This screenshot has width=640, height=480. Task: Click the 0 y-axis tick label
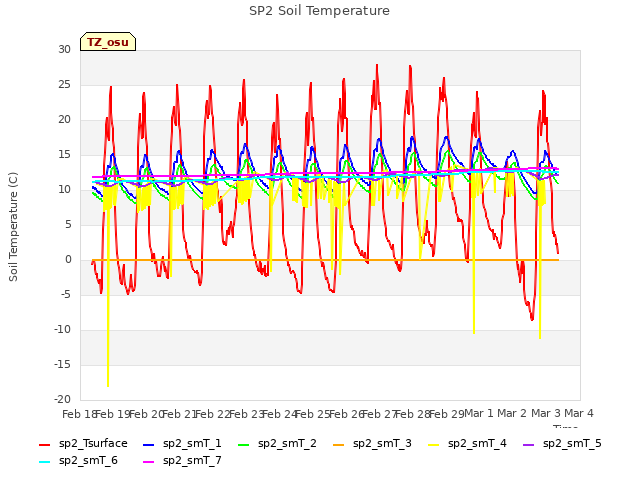(68, 260)
